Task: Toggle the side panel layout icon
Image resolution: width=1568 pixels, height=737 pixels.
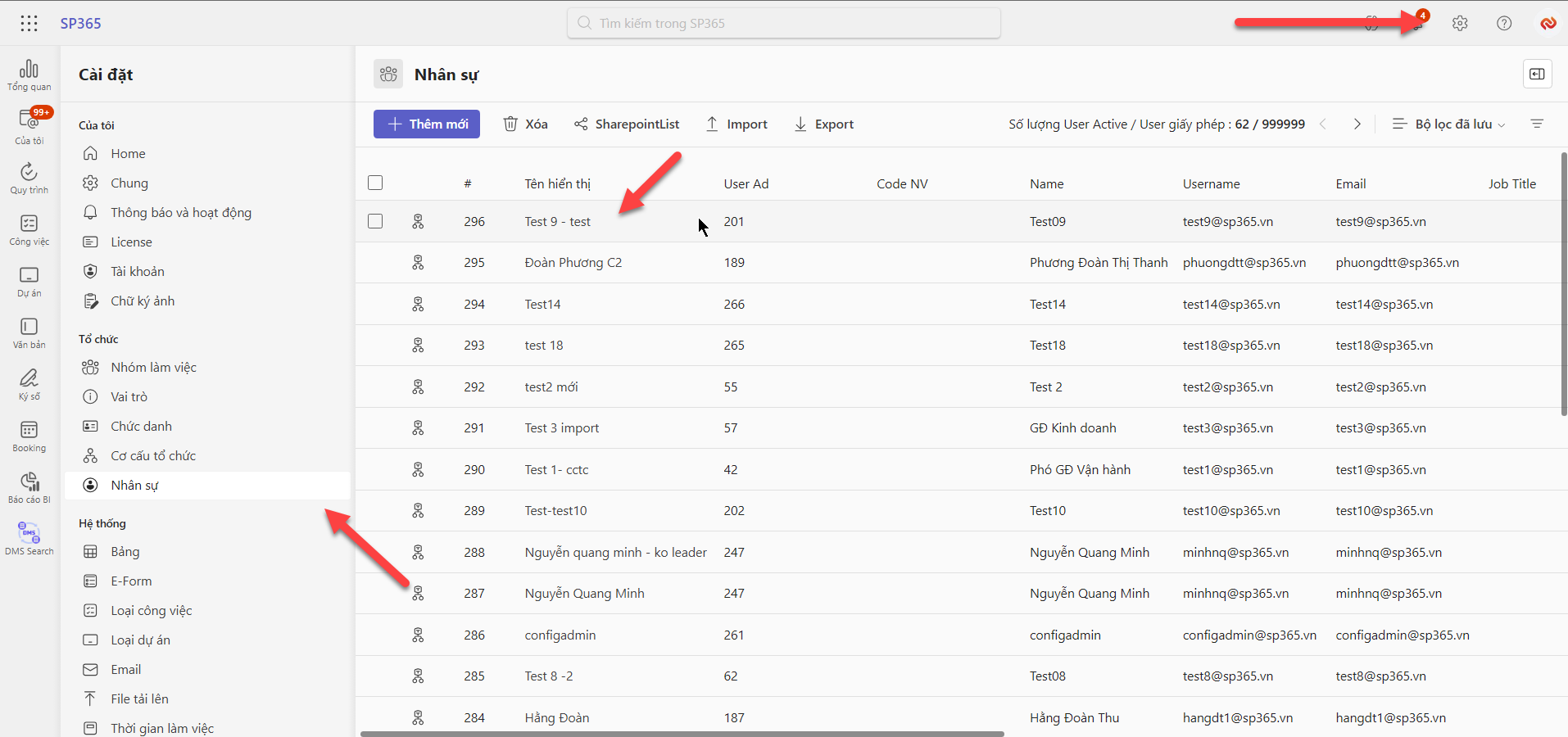Action: click(1537, 74)
